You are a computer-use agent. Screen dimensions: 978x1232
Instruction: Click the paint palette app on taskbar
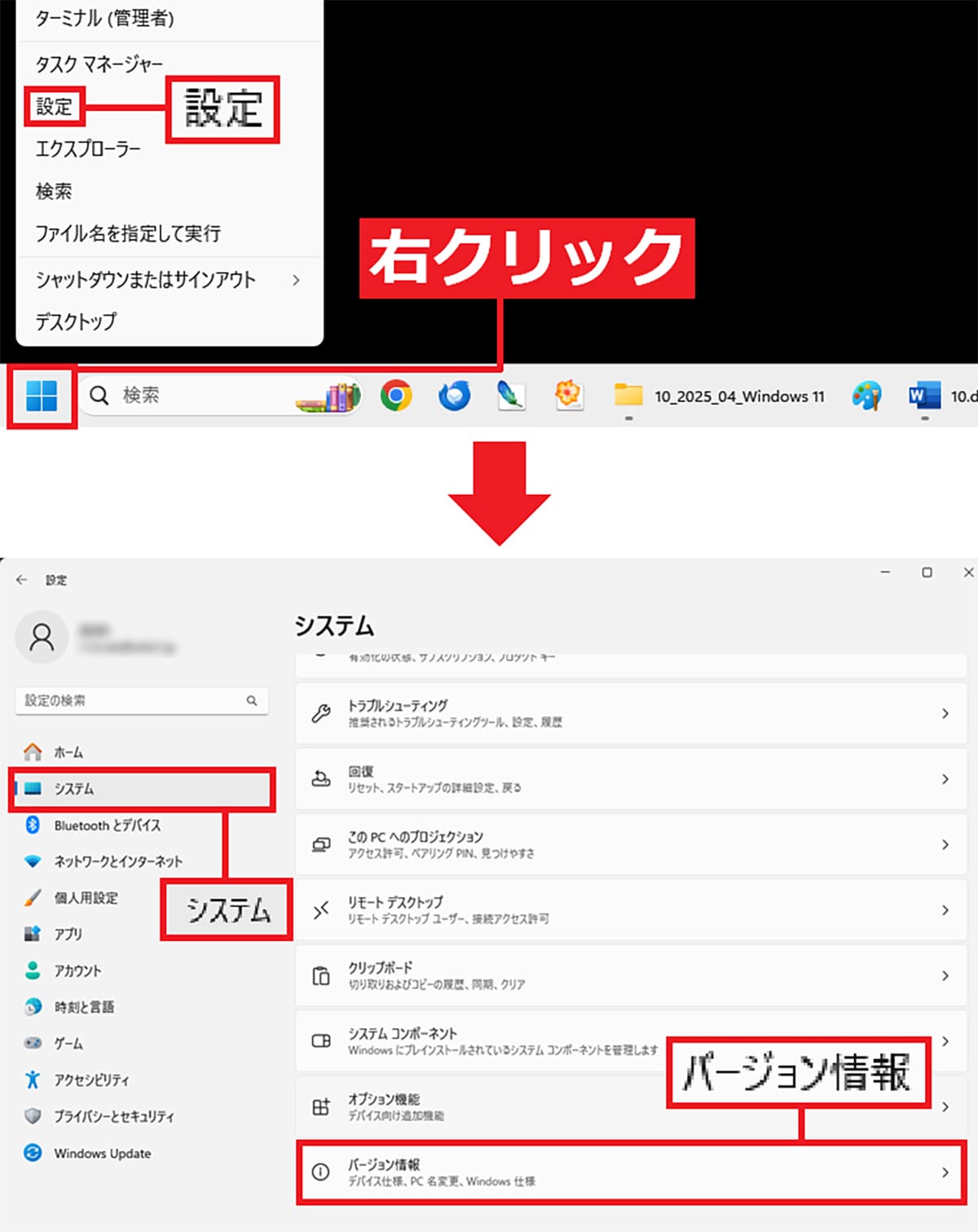point(869,395)
